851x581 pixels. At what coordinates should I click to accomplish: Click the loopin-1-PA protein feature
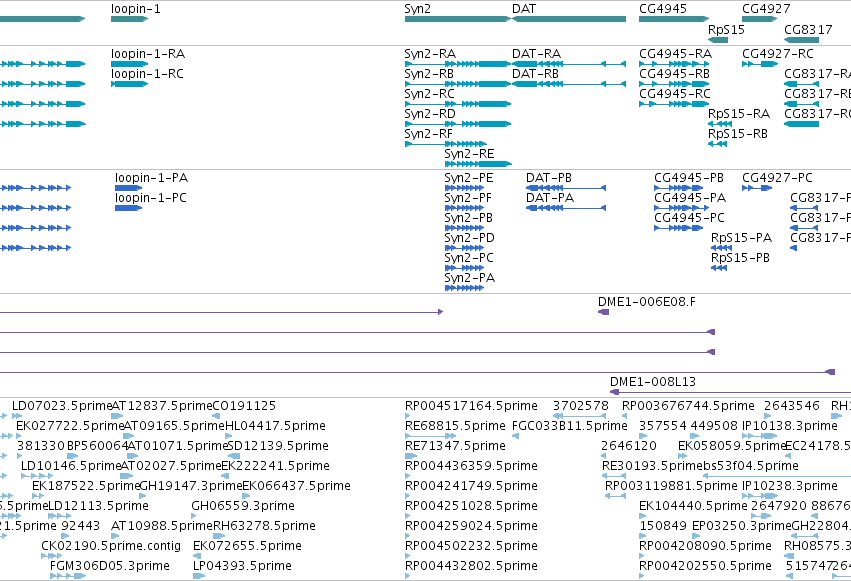pyautogui.click(x=128, y=188)
